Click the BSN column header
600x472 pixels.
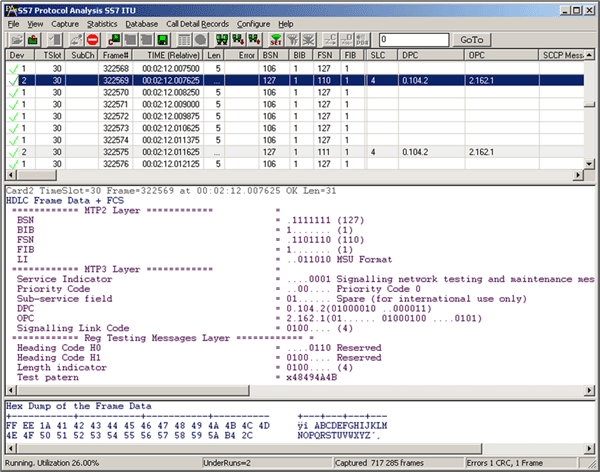click(x=274, y=55)
